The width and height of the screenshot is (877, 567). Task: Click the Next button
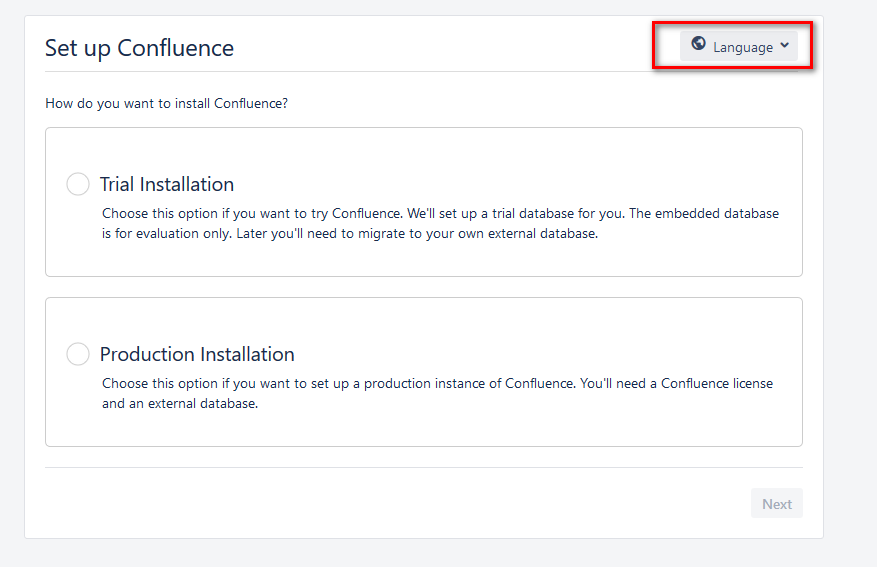click(776, 503)
